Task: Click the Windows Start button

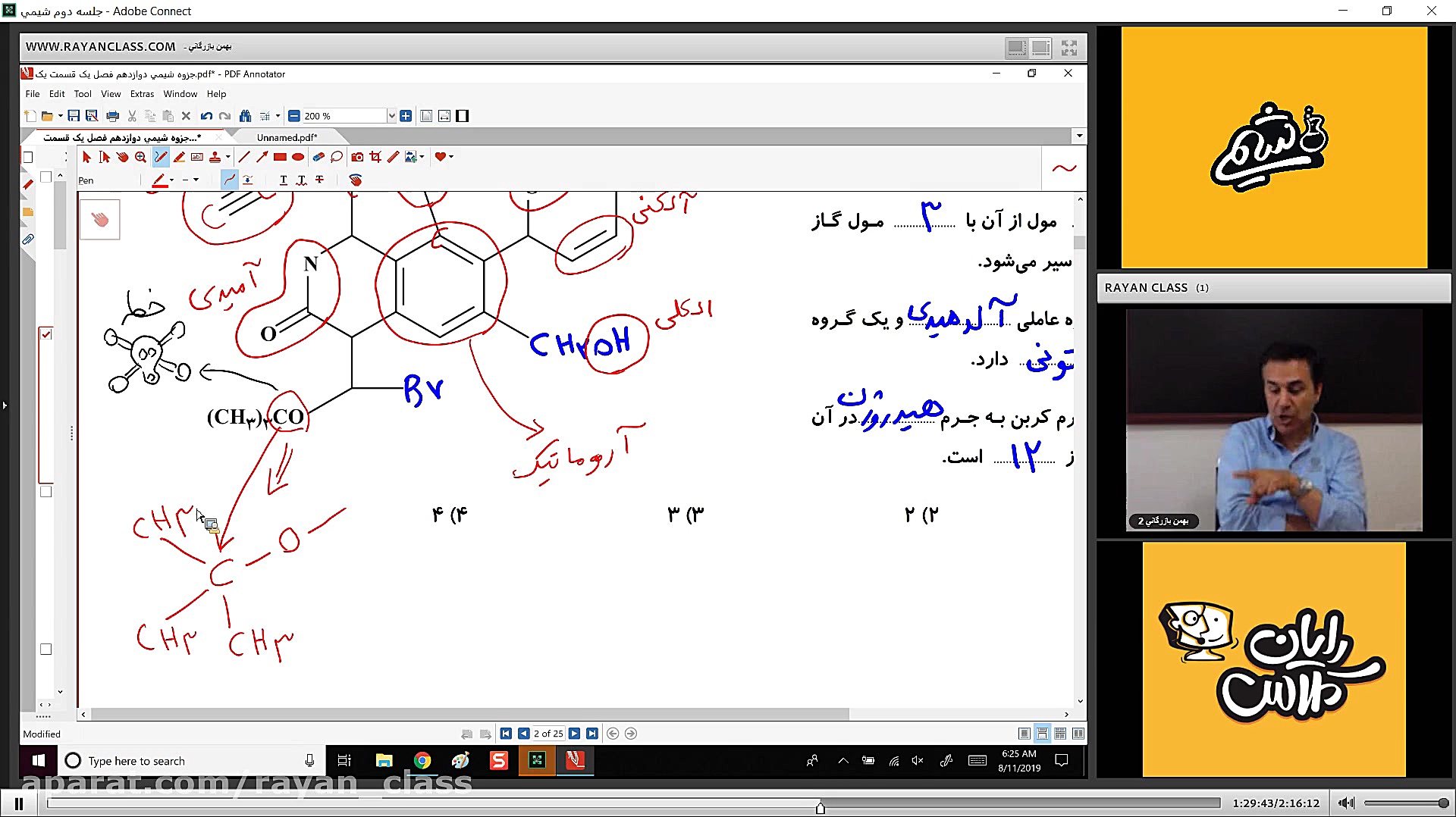Action: point(38,760)
